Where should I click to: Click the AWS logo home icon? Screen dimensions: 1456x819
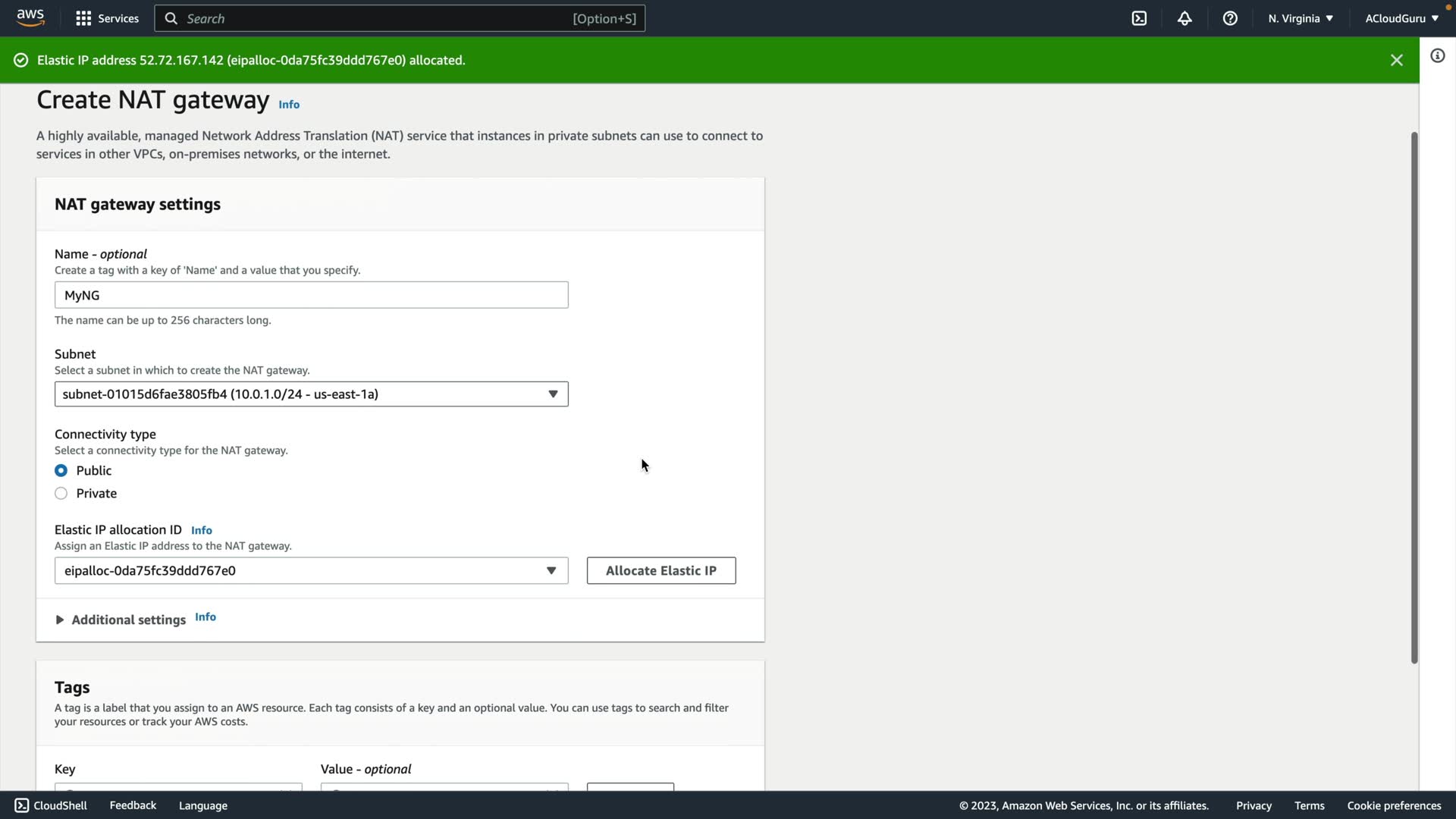(30, 18)
